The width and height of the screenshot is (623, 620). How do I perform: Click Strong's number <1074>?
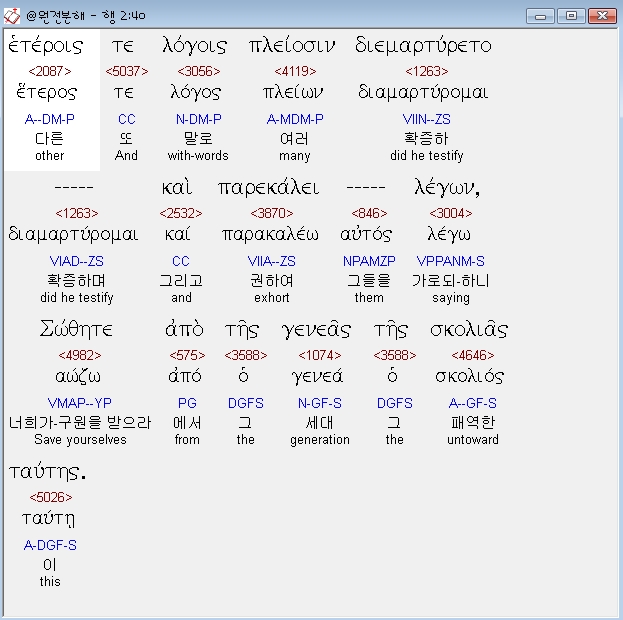click(x=320, y=355)
